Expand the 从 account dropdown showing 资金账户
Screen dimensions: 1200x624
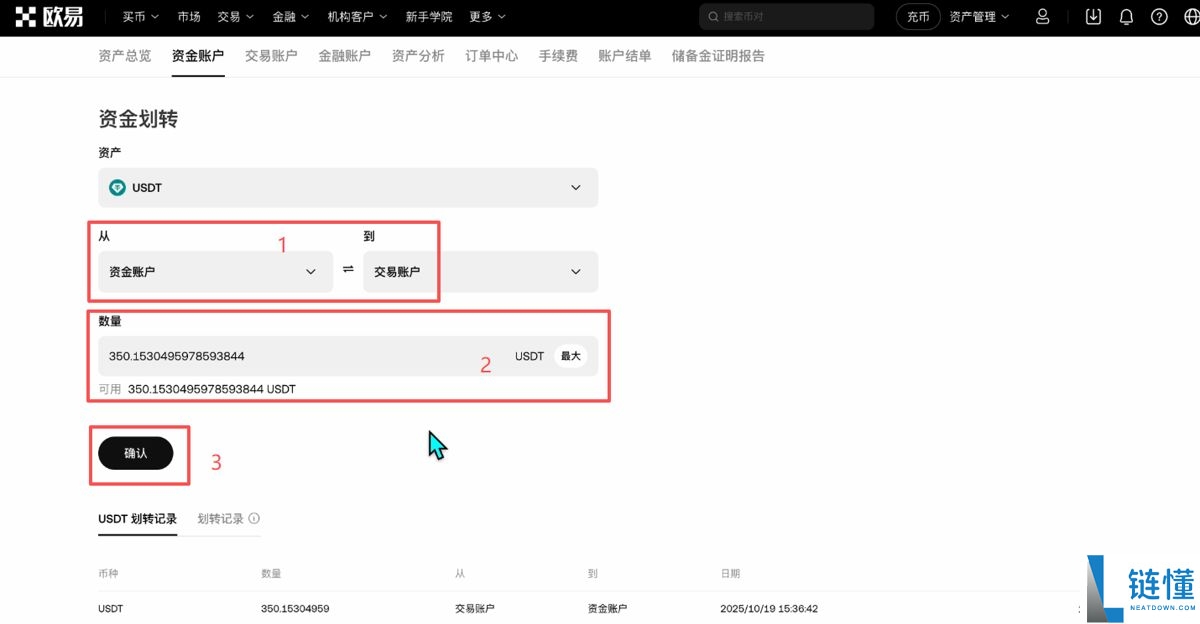tap(215, 271)
